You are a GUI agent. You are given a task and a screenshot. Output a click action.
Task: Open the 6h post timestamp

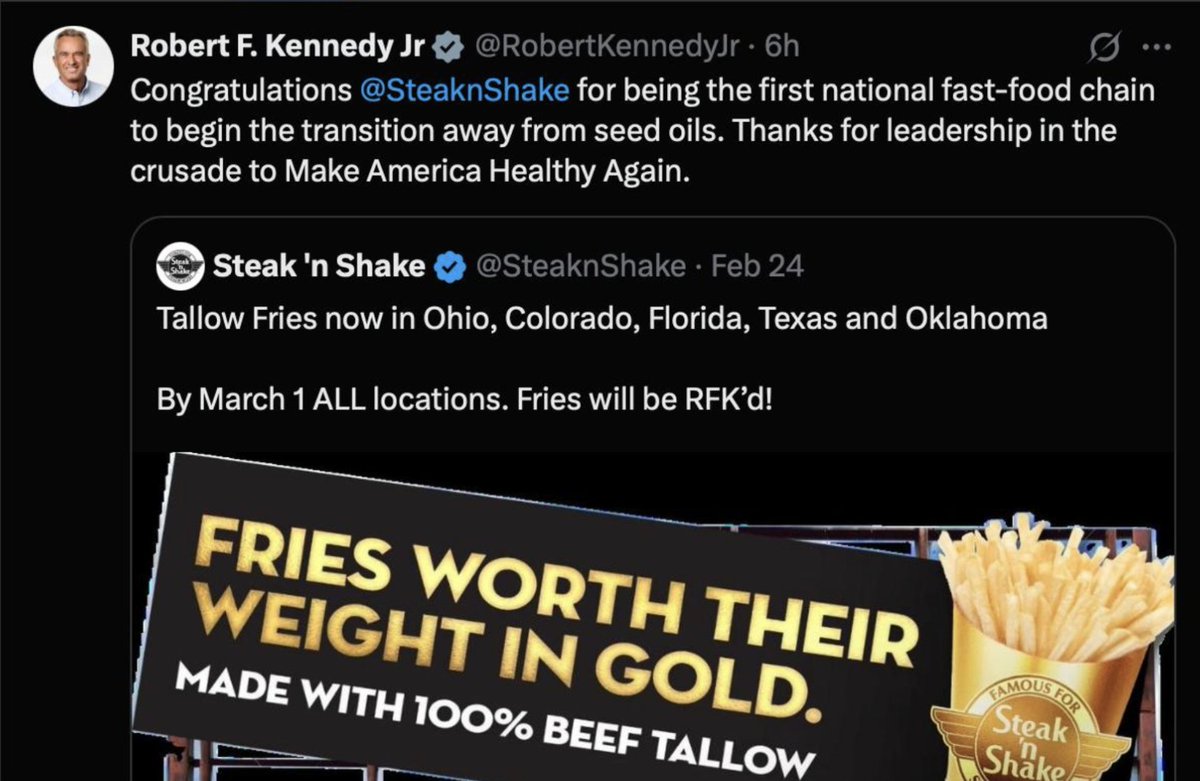coord(782,46)
